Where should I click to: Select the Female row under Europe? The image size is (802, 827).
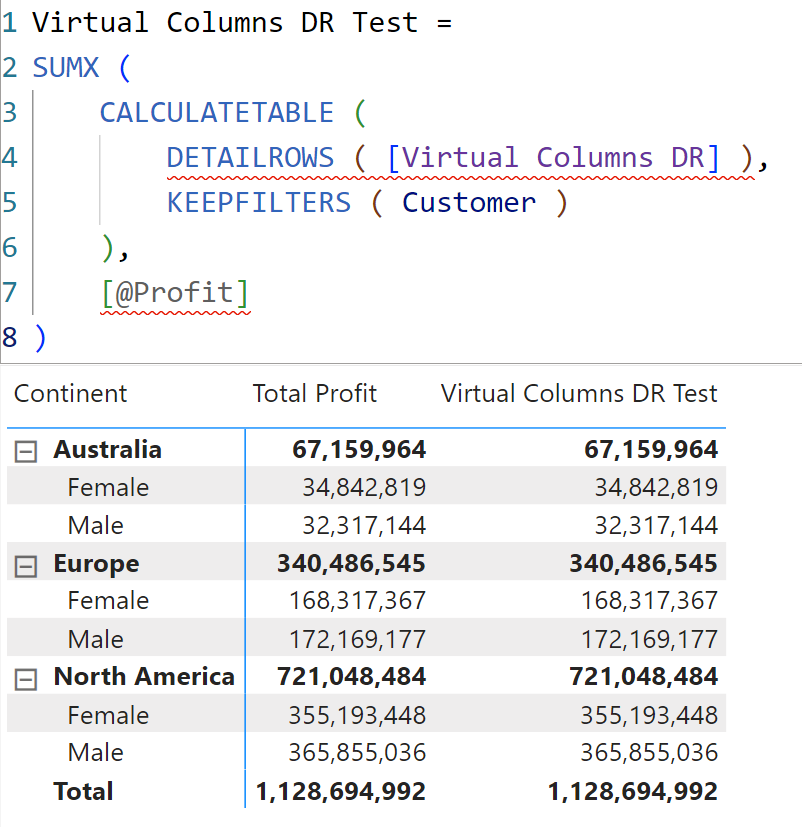click(x=108, y=601)
